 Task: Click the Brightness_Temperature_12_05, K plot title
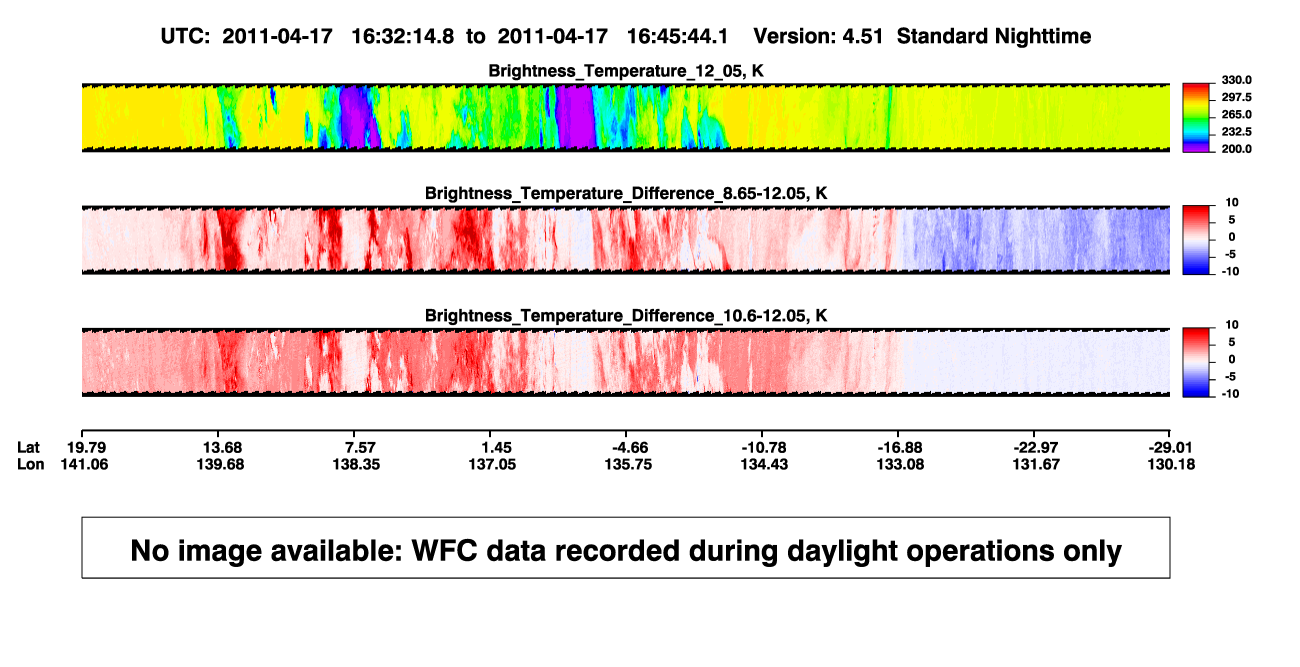626,71
